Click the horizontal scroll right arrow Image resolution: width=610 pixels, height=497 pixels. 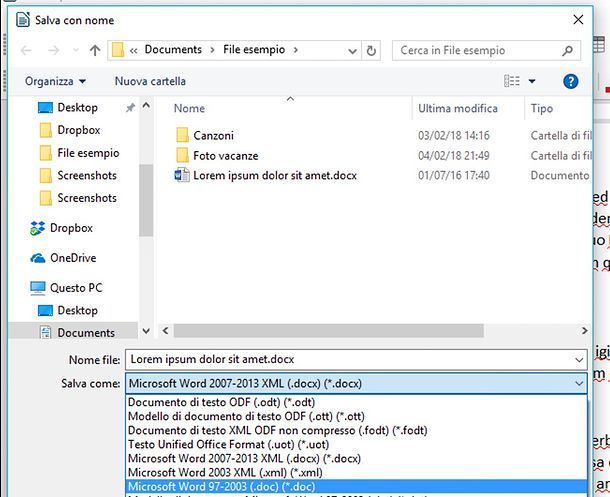coord(584,331)
